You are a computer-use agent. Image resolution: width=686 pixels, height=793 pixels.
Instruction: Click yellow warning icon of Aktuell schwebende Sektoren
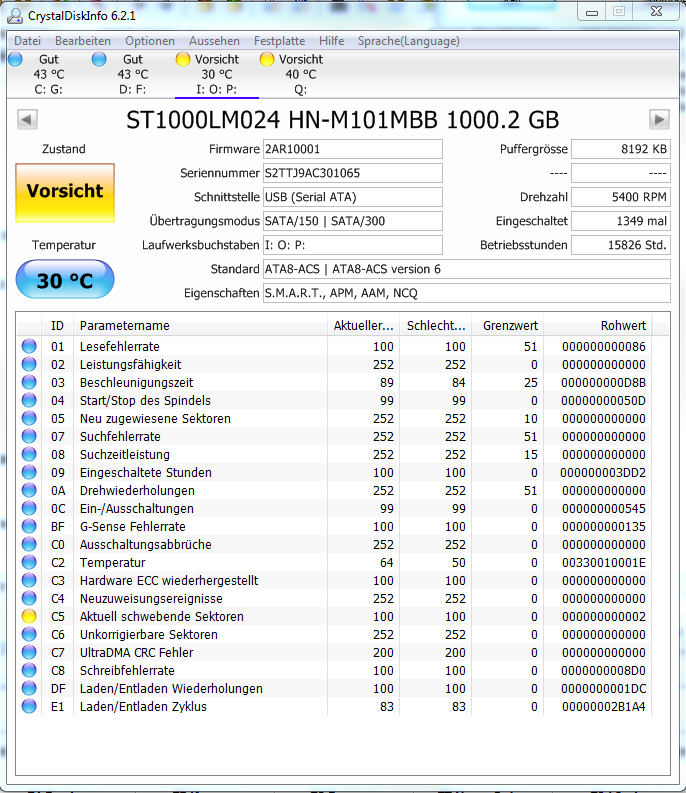pyautogui.click(x=29, y=616)
